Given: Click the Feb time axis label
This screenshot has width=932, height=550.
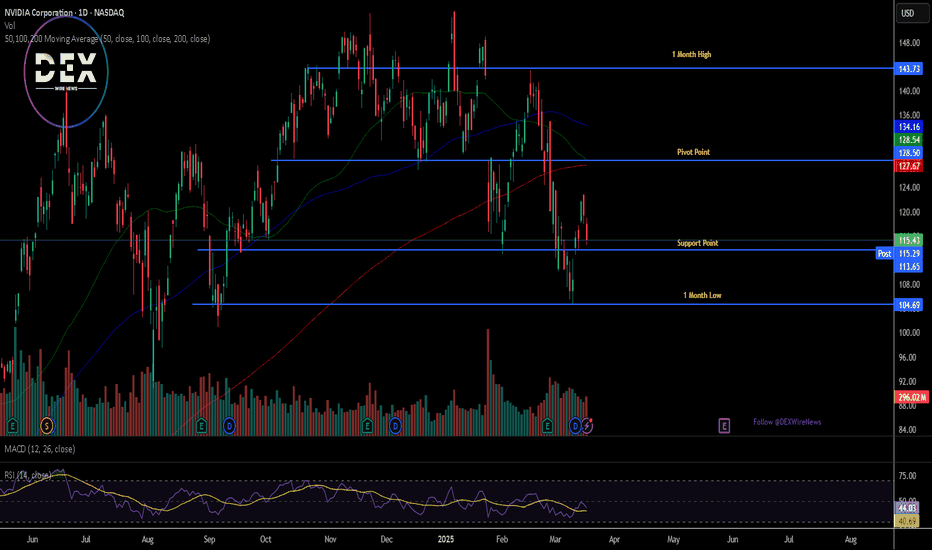Looking at the screenshot, I should (502, 540).
